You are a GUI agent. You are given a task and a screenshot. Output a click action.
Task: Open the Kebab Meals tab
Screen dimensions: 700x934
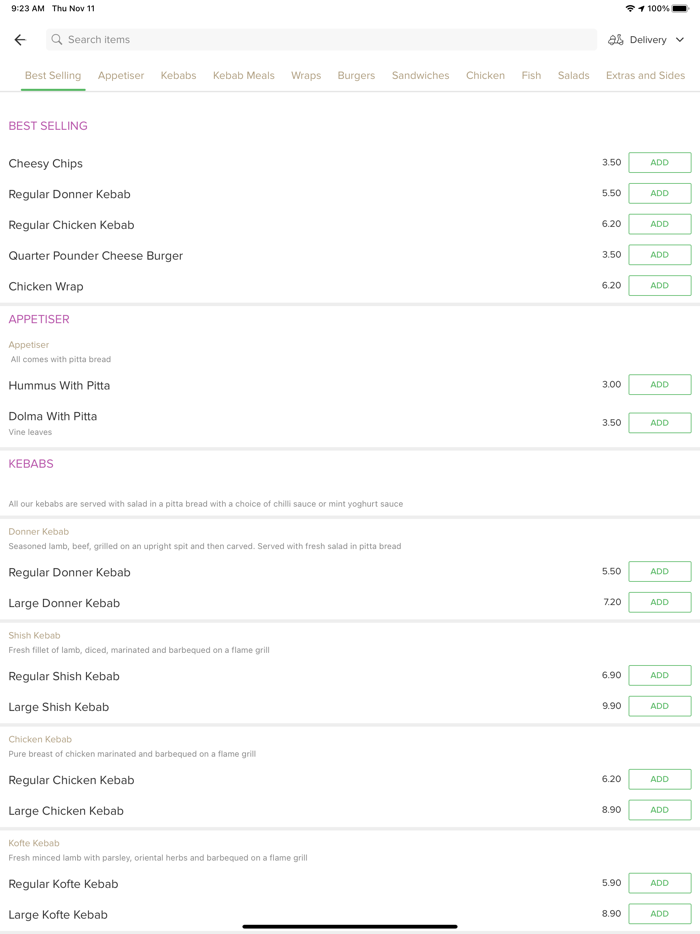coord(243,76)
